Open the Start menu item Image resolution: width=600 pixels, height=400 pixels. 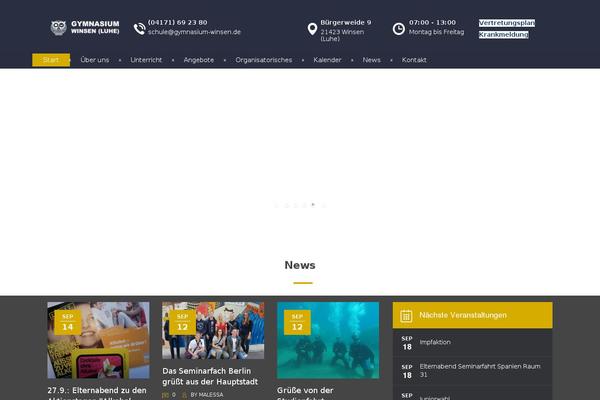tap(51, 60)
